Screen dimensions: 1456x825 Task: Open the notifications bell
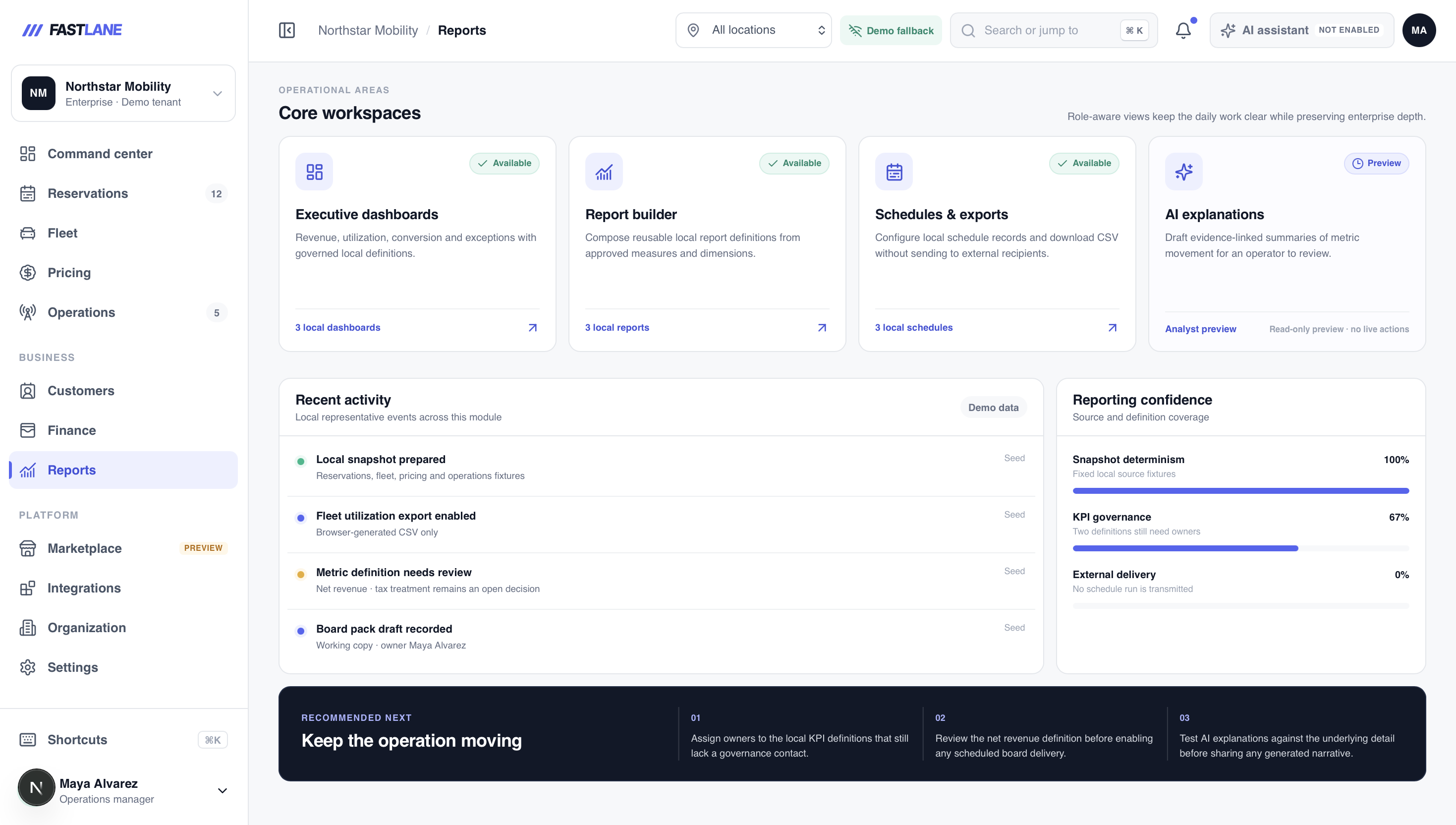pos(1183,30)
